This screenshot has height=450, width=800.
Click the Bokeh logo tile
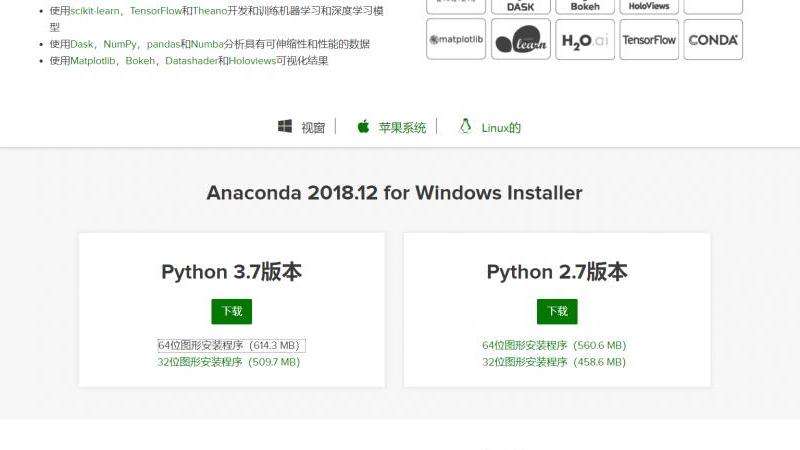click(585, 7)
